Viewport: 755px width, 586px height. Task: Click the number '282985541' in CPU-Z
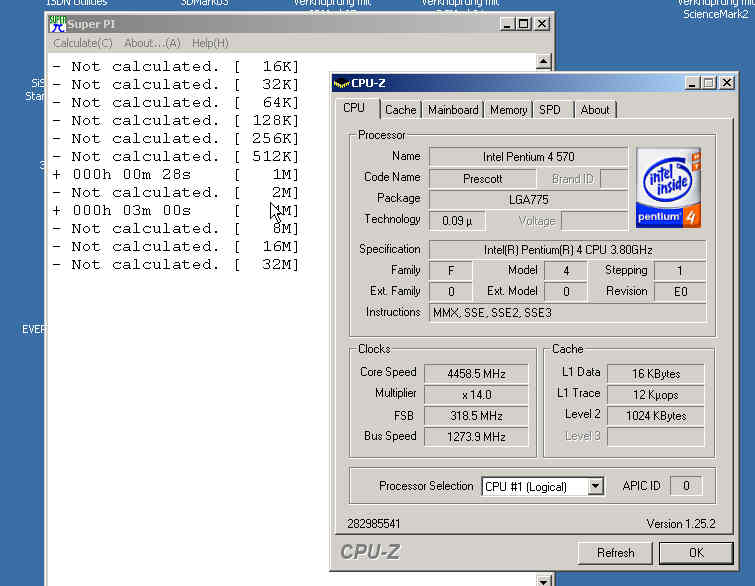(374, 523)
